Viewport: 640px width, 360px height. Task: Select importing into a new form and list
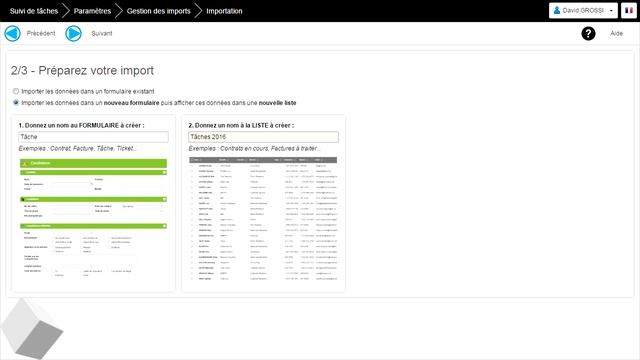point(16,102)
